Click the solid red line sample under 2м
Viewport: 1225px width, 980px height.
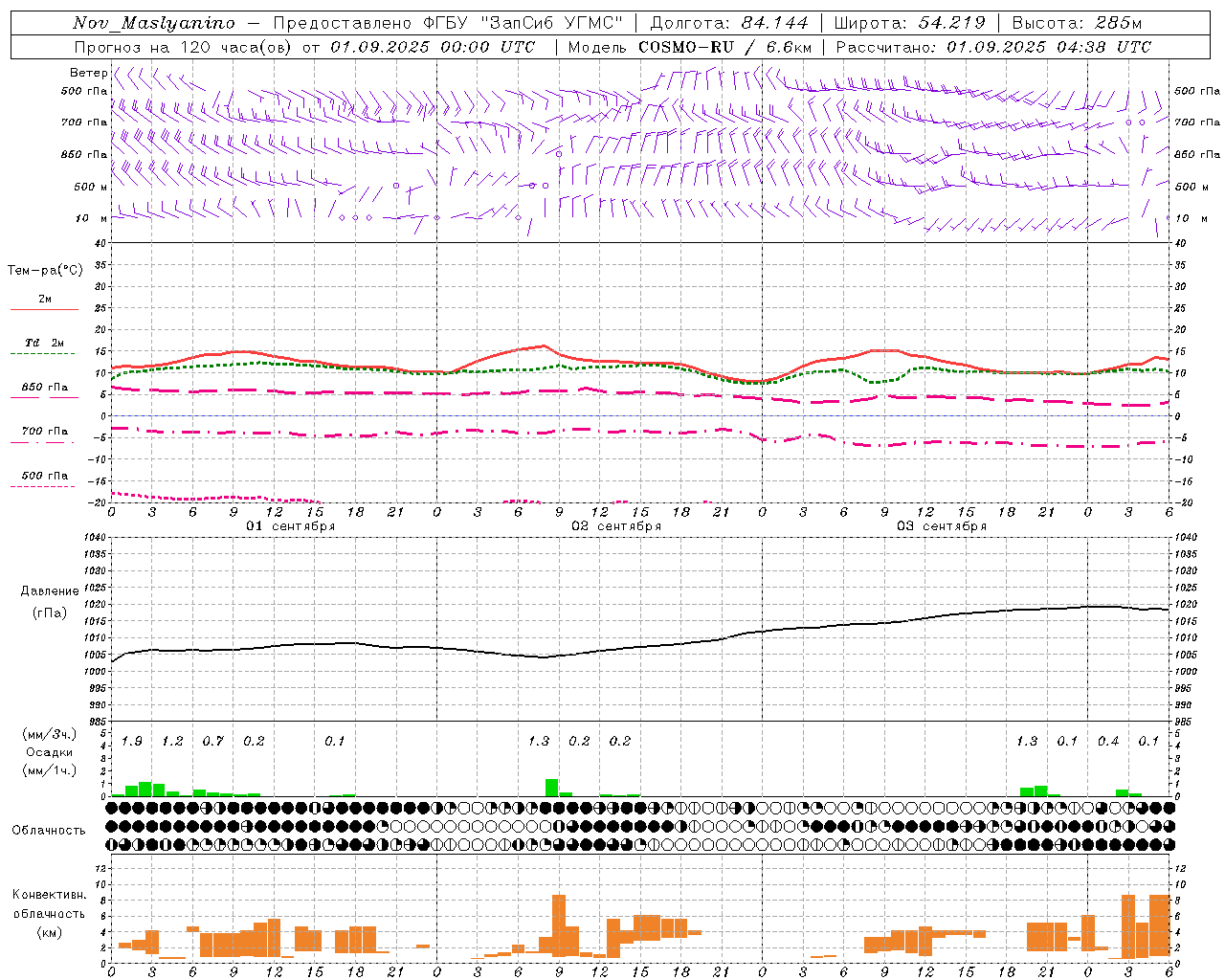tap(44, 309)
